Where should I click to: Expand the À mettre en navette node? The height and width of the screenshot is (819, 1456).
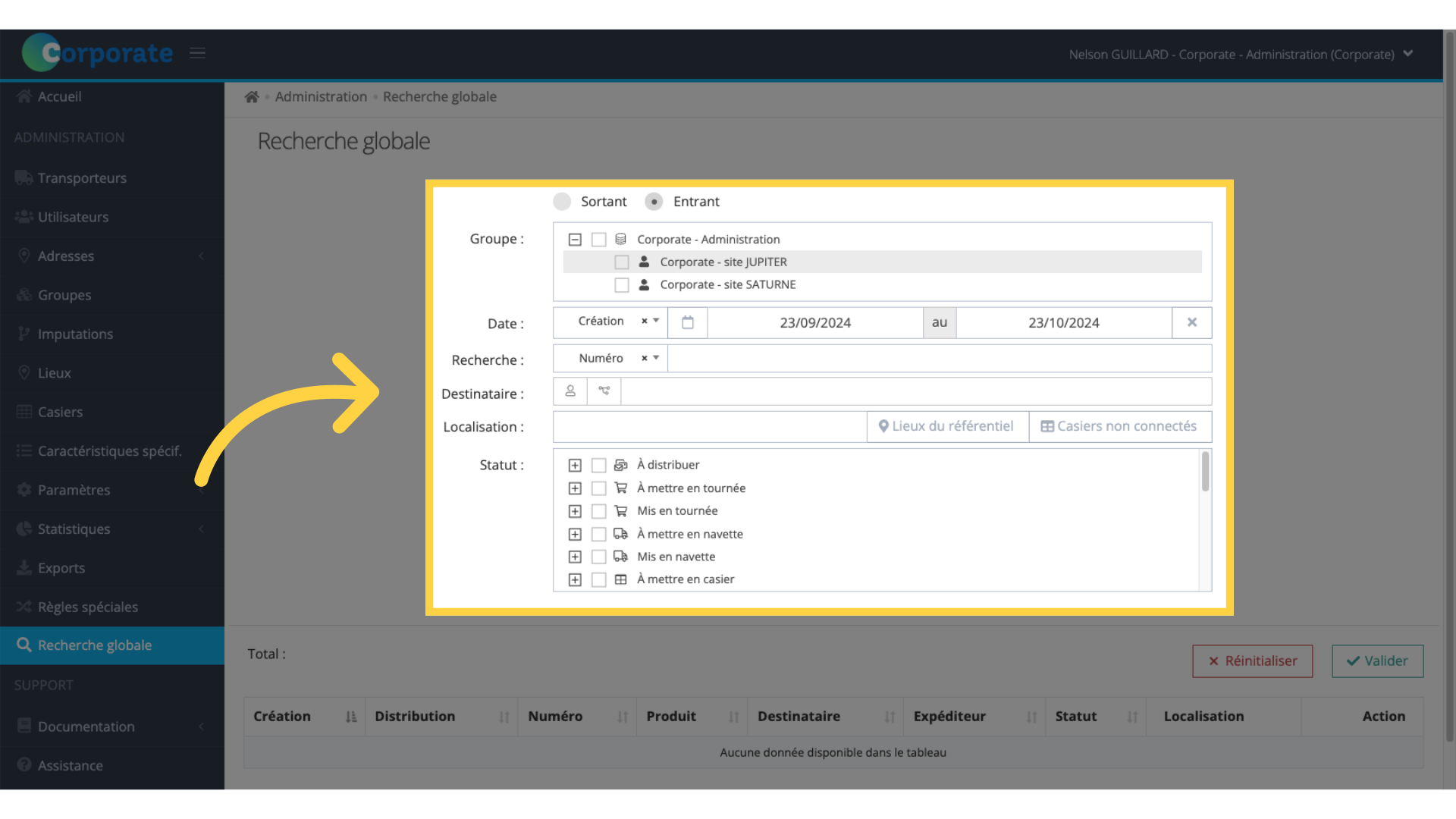click(x=575, y=535)
